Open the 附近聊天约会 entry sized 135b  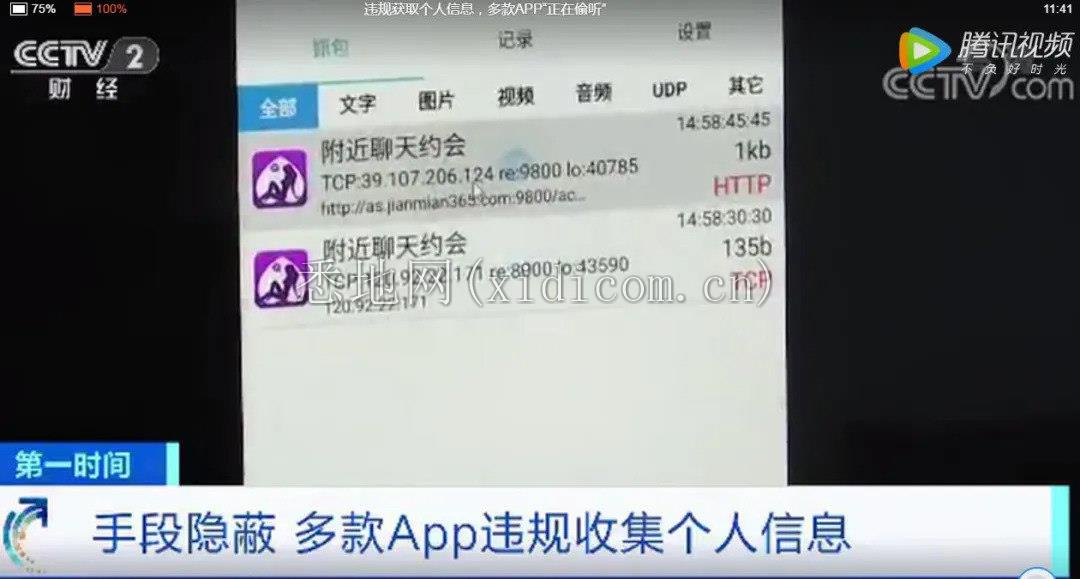[x=513, y=269]
